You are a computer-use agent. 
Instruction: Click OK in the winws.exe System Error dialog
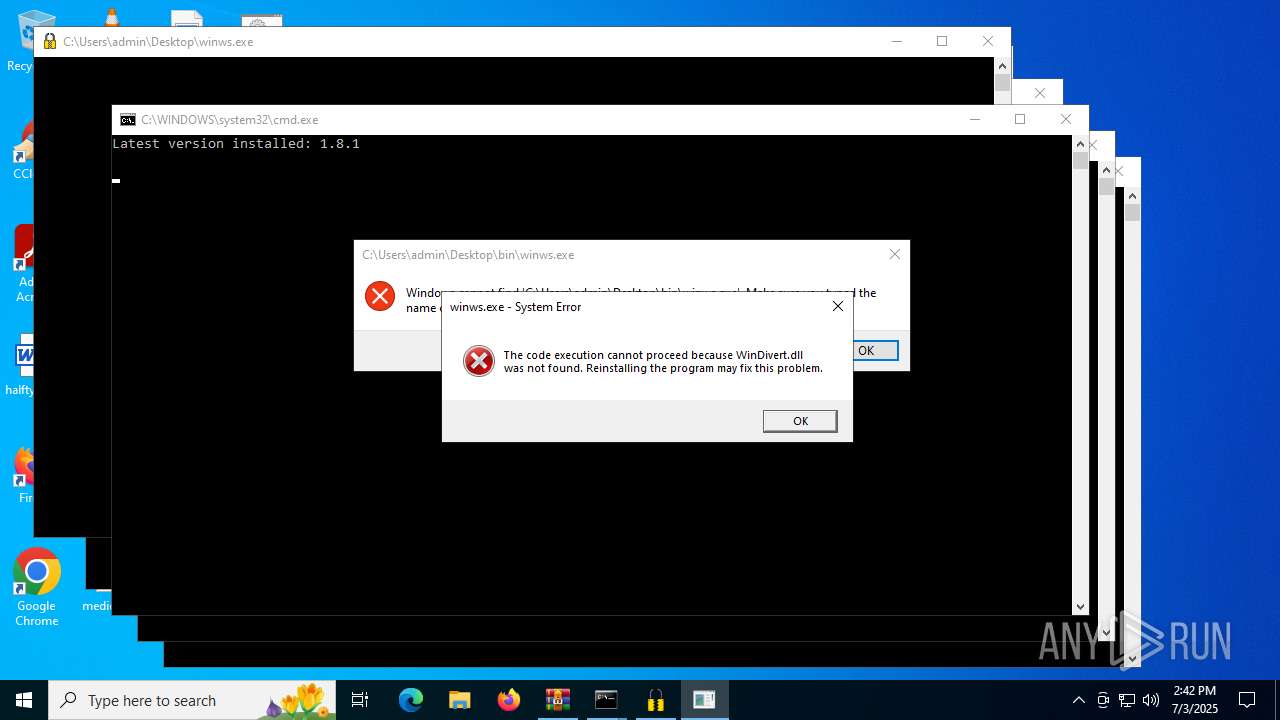800,421
